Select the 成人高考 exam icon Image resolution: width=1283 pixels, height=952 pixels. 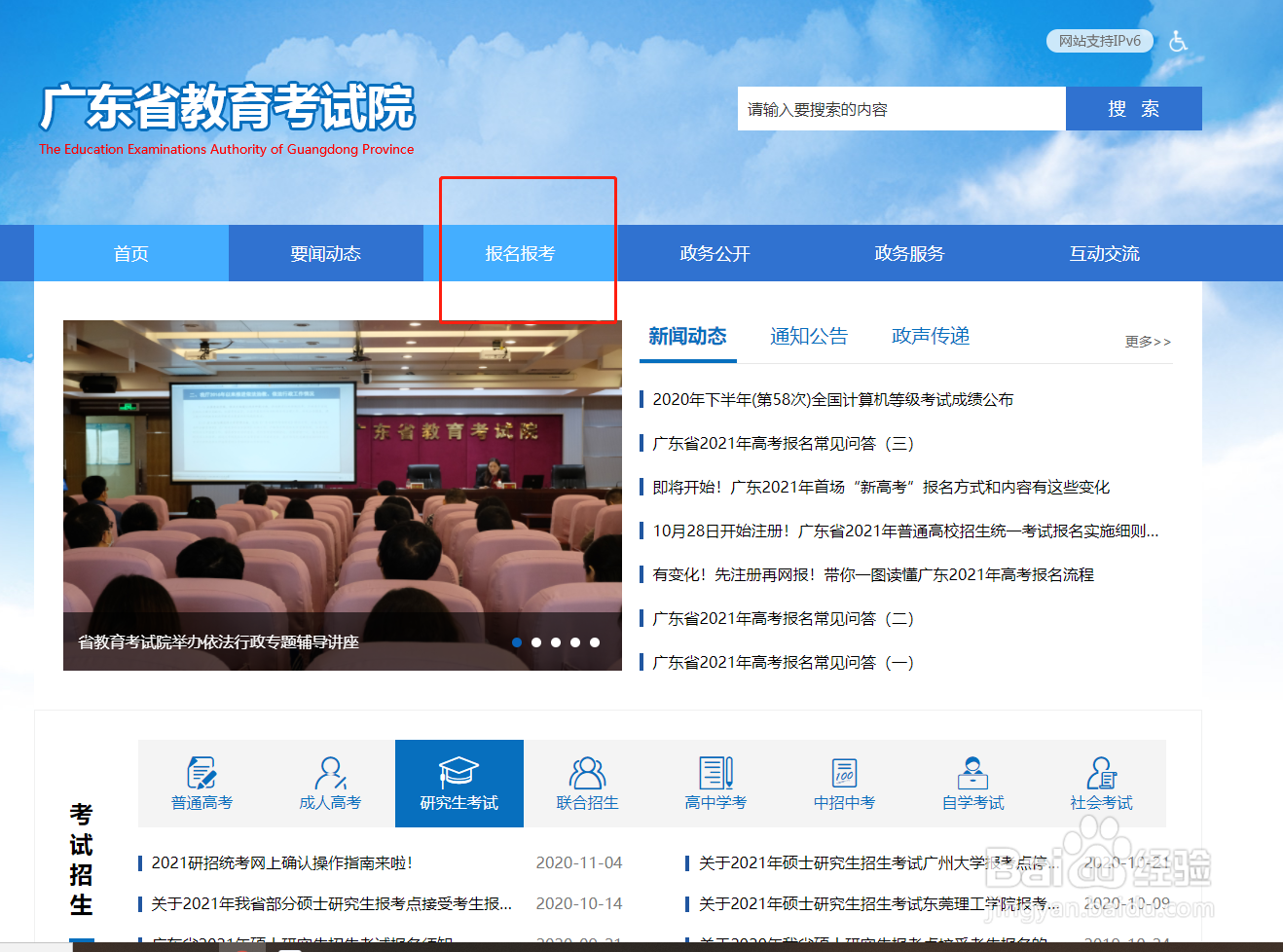(x=330, y=784)
